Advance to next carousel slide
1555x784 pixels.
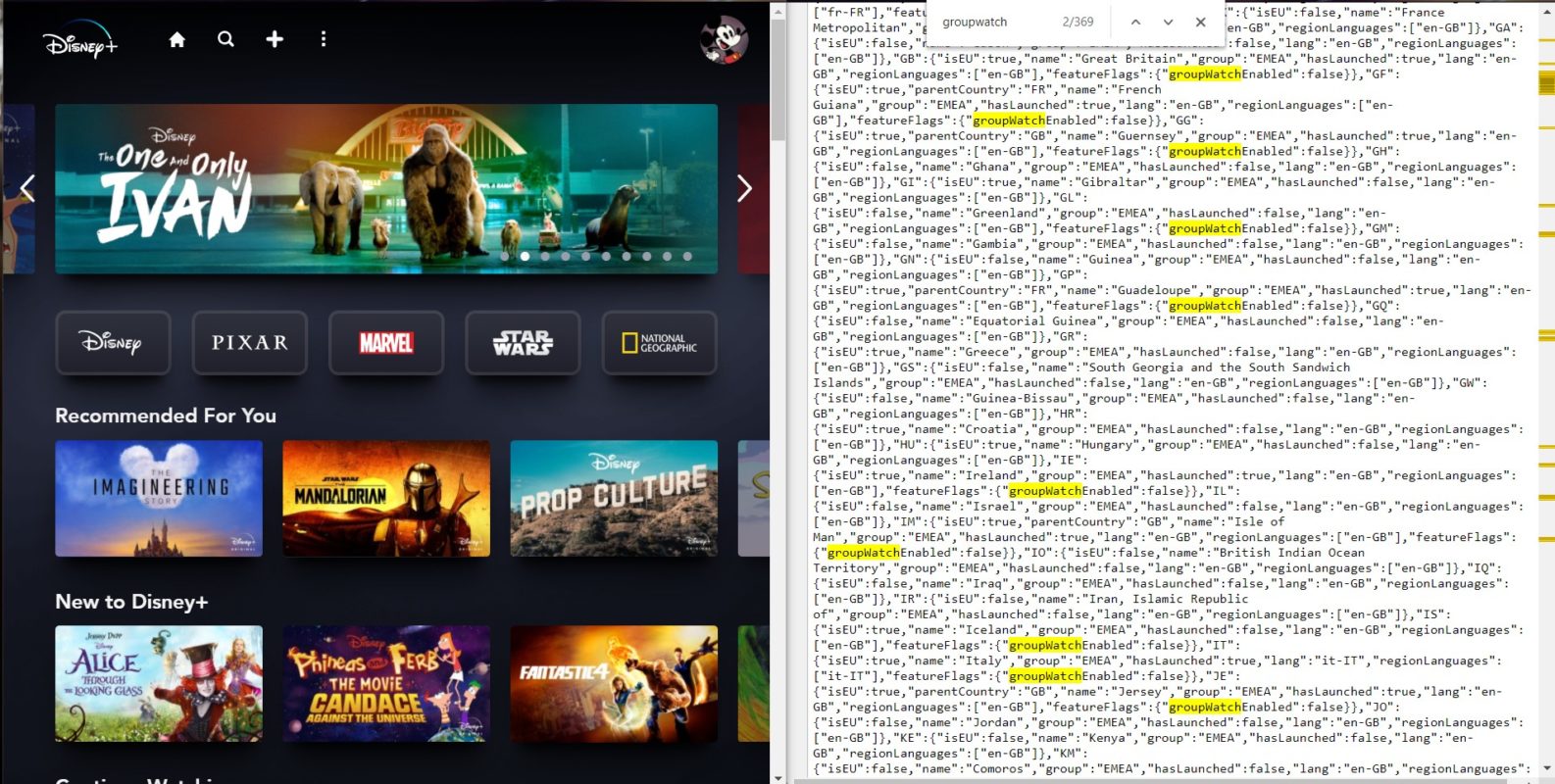[744, 188]
